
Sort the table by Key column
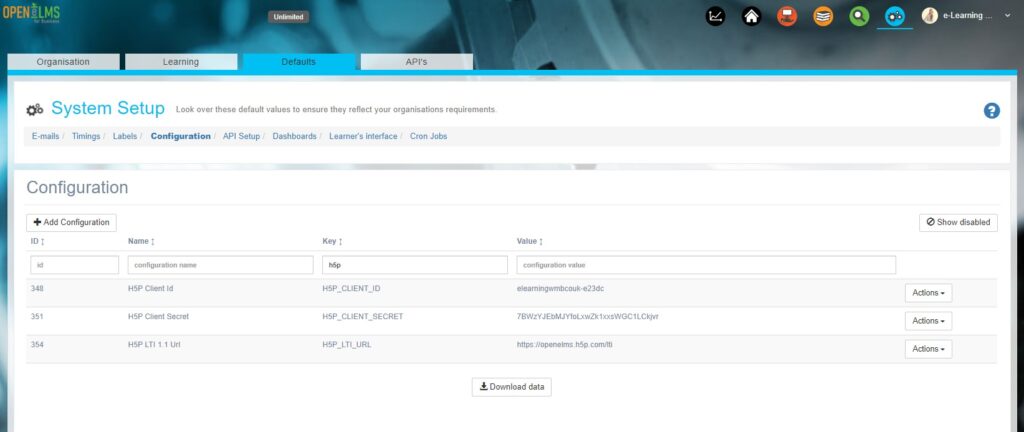coord(332,241)
